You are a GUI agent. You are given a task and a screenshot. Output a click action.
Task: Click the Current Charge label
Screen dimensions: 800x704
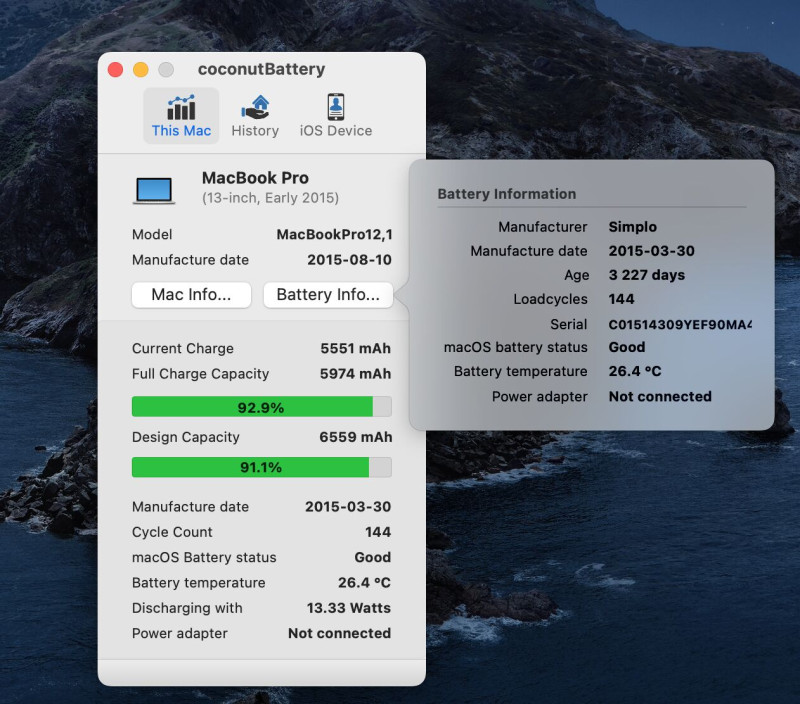pyautogui.click(x=183, y=348)
